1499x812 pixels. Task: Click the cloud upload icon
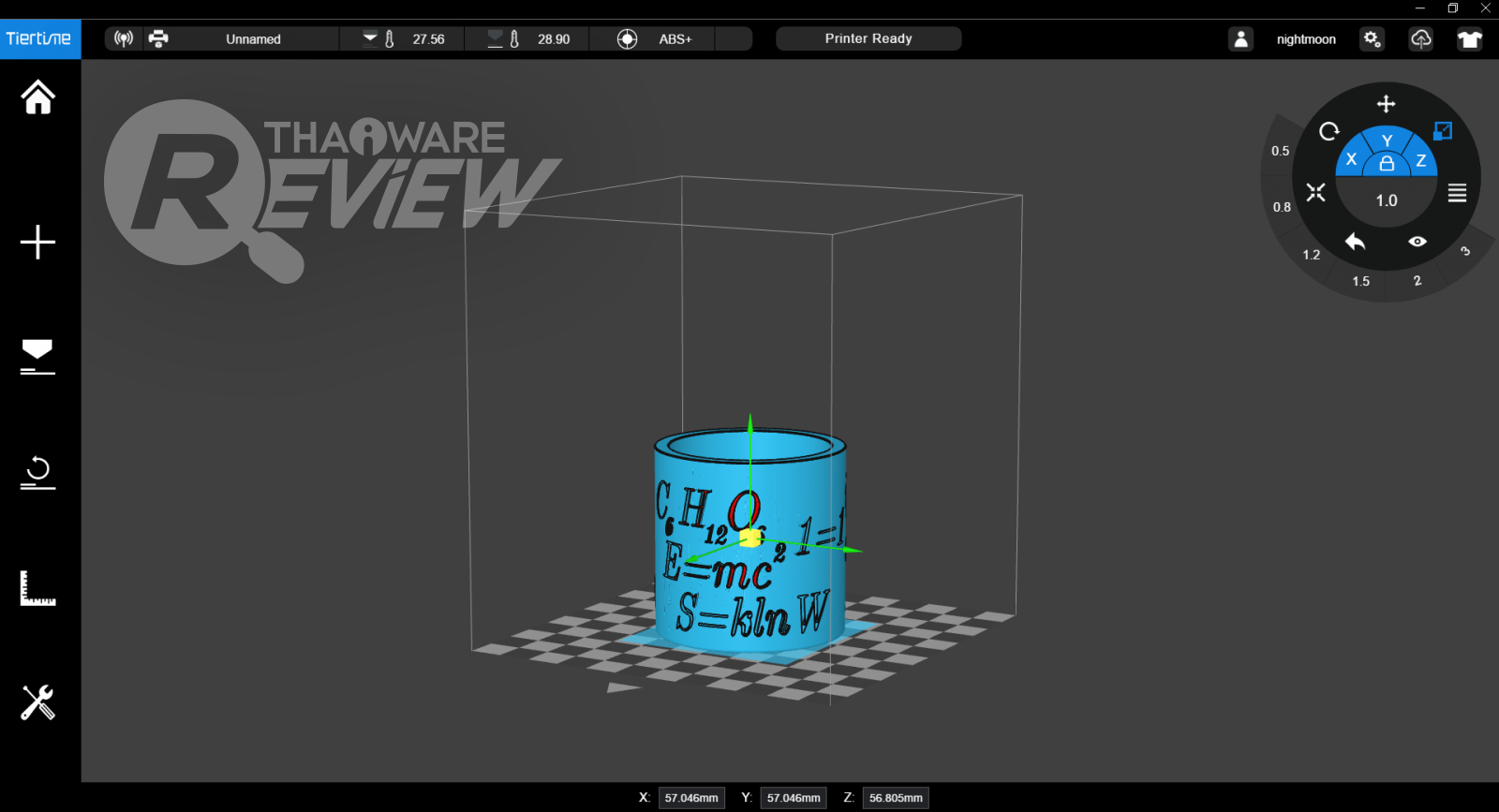pyautogui.click(x=1421, y=38)
